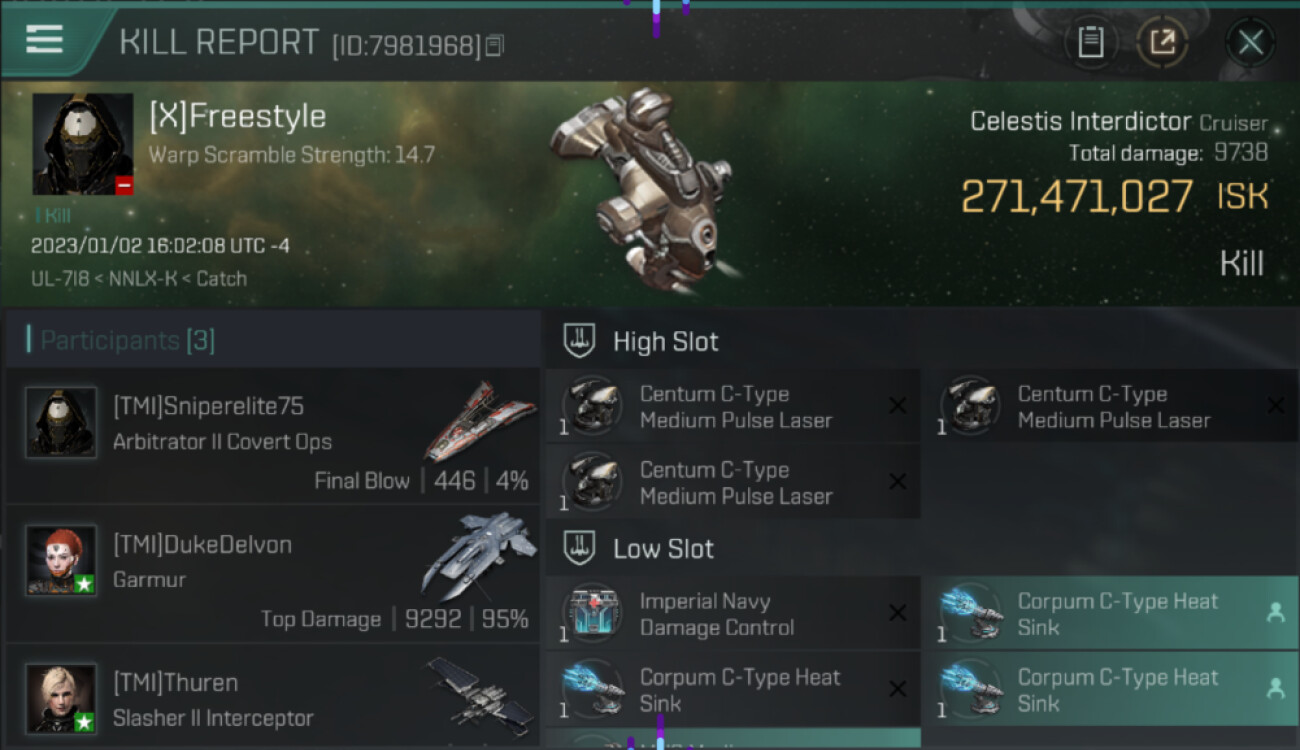Image resolution: width=1300 pixels, height=750 pixels.
Task: Open the hamburger menu at top left
Action: coord(44,40)
